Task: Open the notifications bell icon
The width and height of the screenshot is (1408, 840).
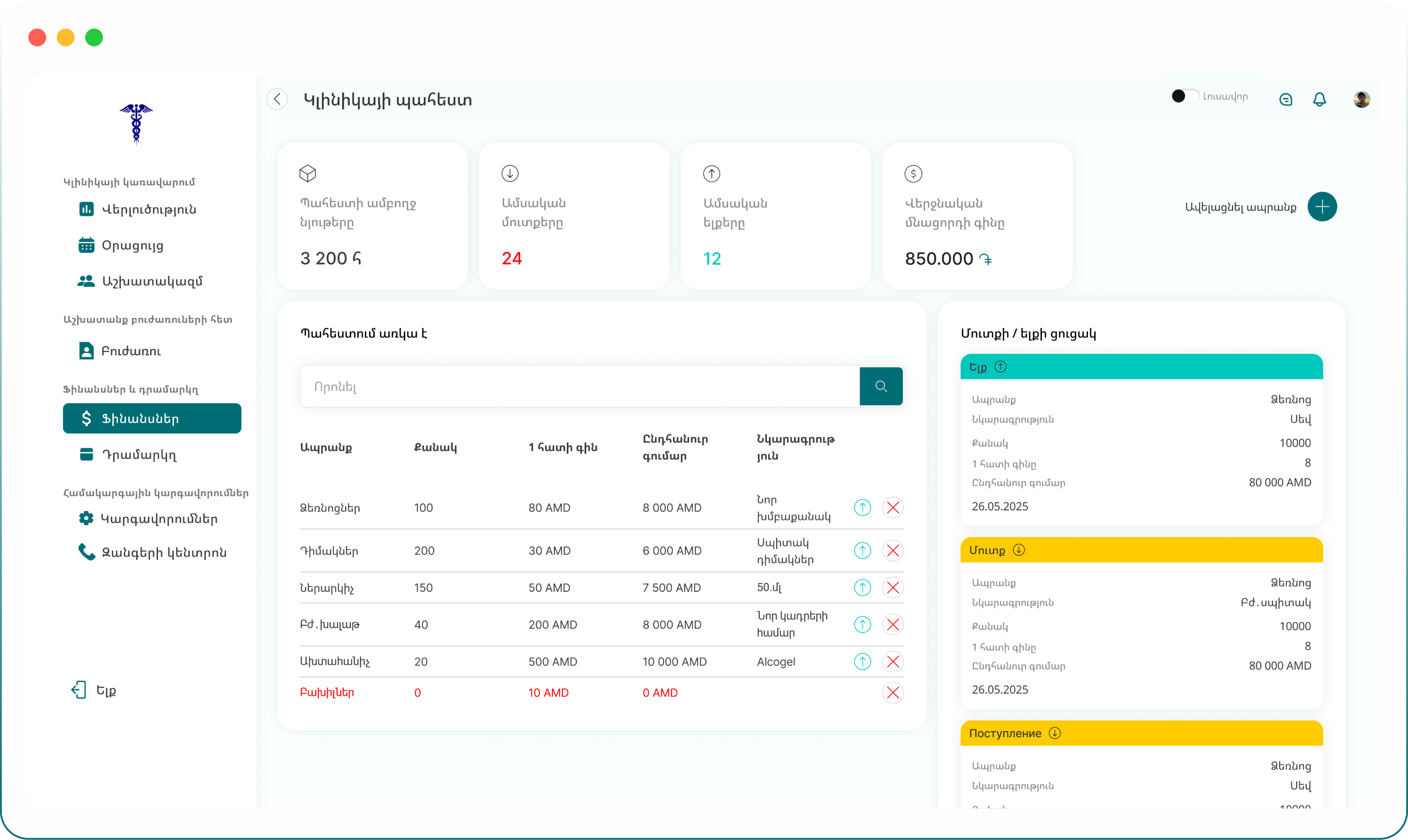Action: 1320,100
